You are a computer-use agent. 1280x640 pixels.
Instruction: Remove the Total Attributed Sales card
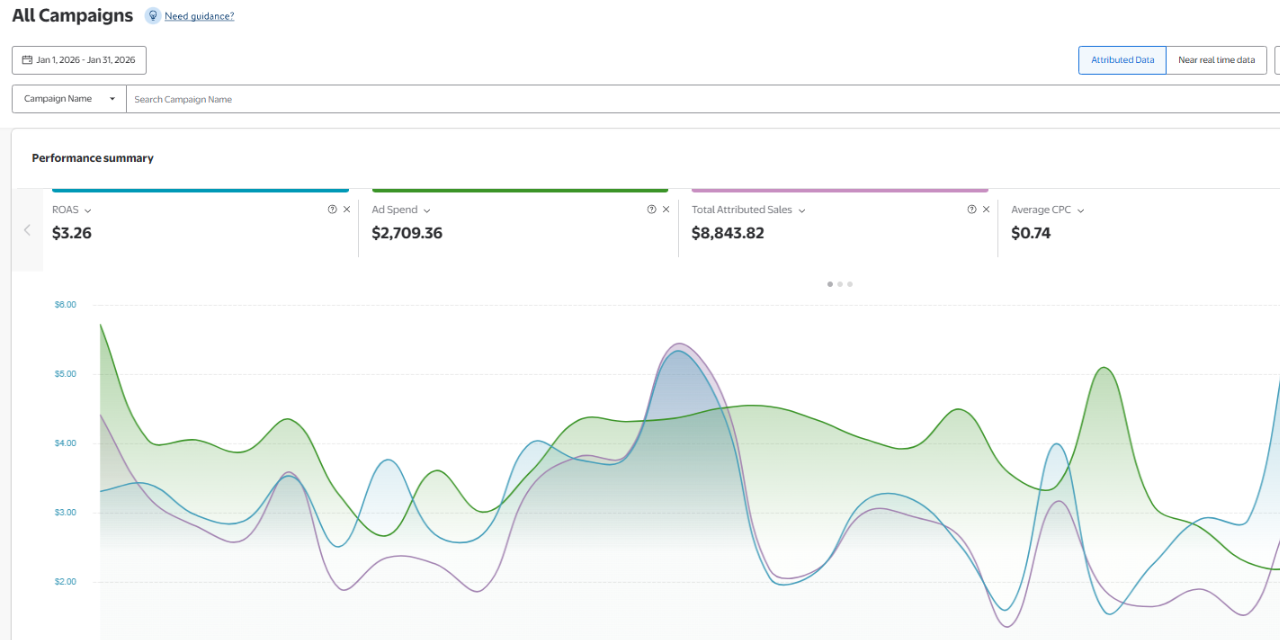(x=986, y=209)
